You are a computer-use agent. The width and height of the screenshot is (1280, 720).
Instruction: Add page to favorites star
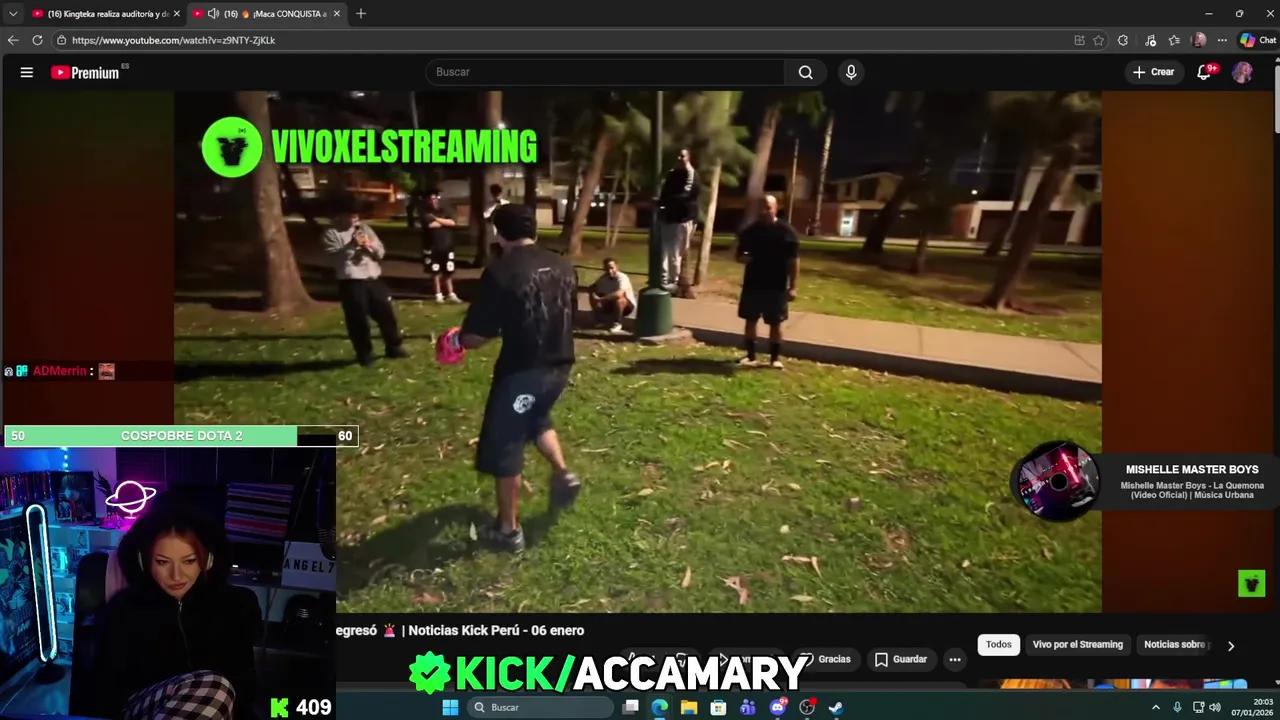coord(1098,40)
